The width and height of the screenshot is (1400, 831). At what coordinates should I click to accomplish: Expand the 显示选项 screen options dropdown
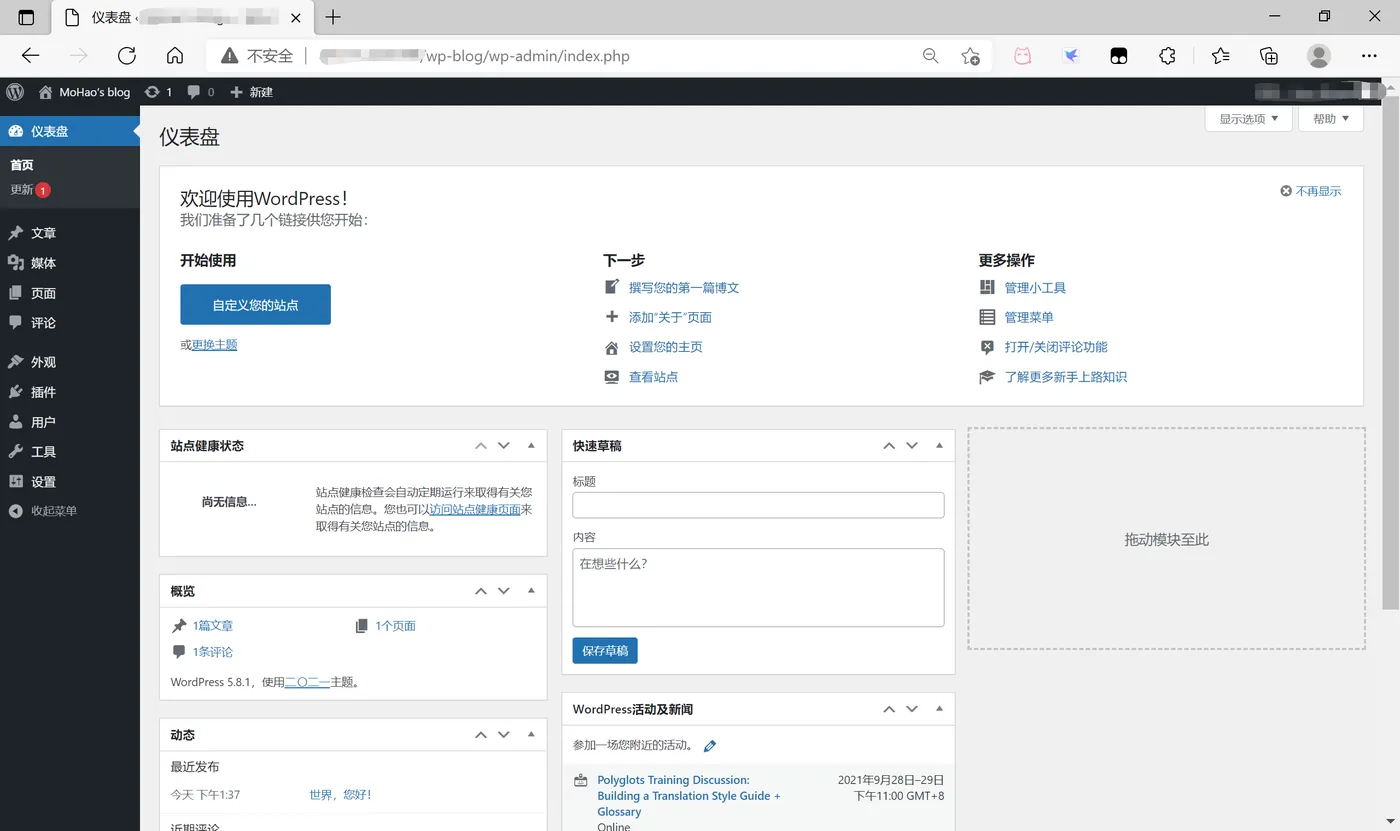tap(1249, 119)
